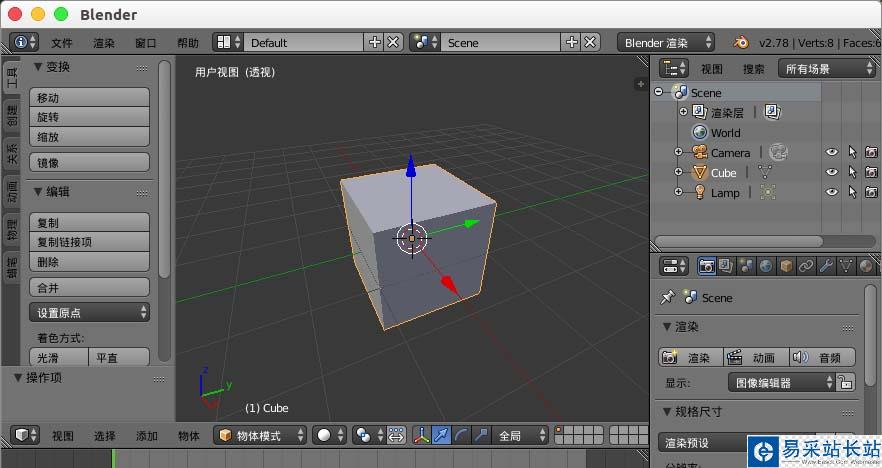Delete the current Scene
The height and width of the screenshot is (468, 882).
coord(590,42)
